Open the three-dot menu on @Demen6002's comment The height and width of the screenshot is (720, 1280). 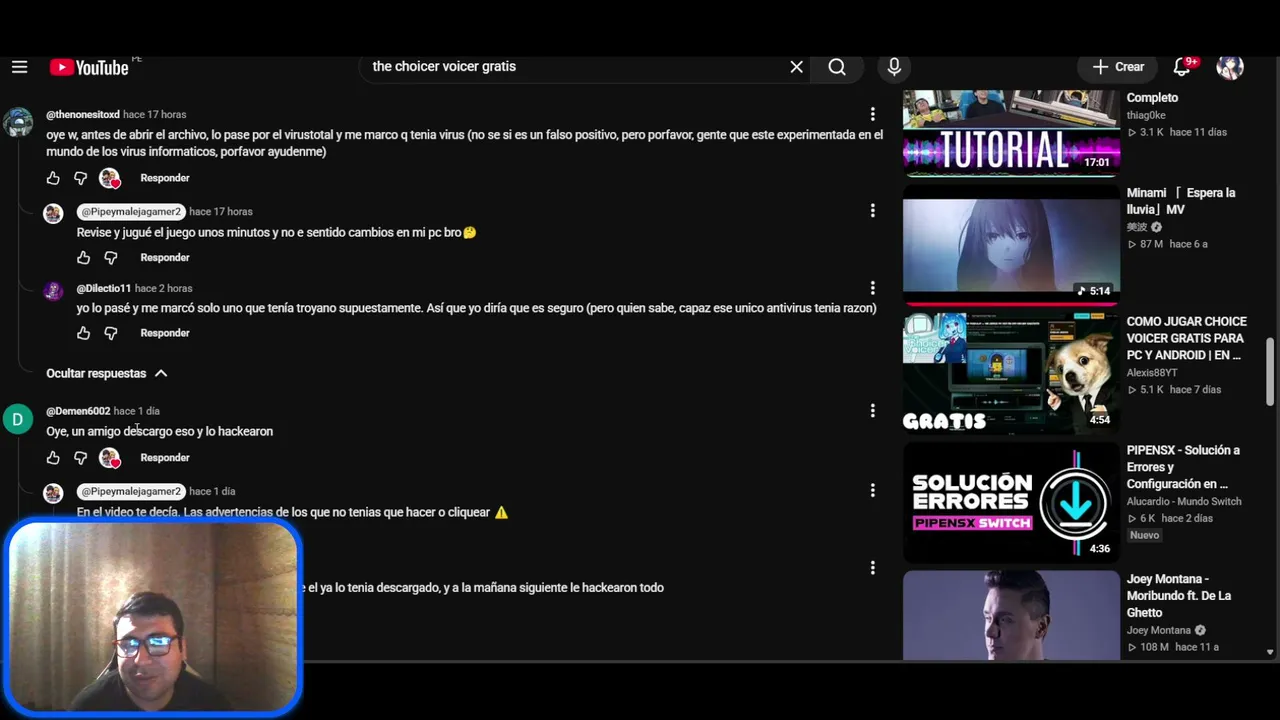click(x=872, y=410)
